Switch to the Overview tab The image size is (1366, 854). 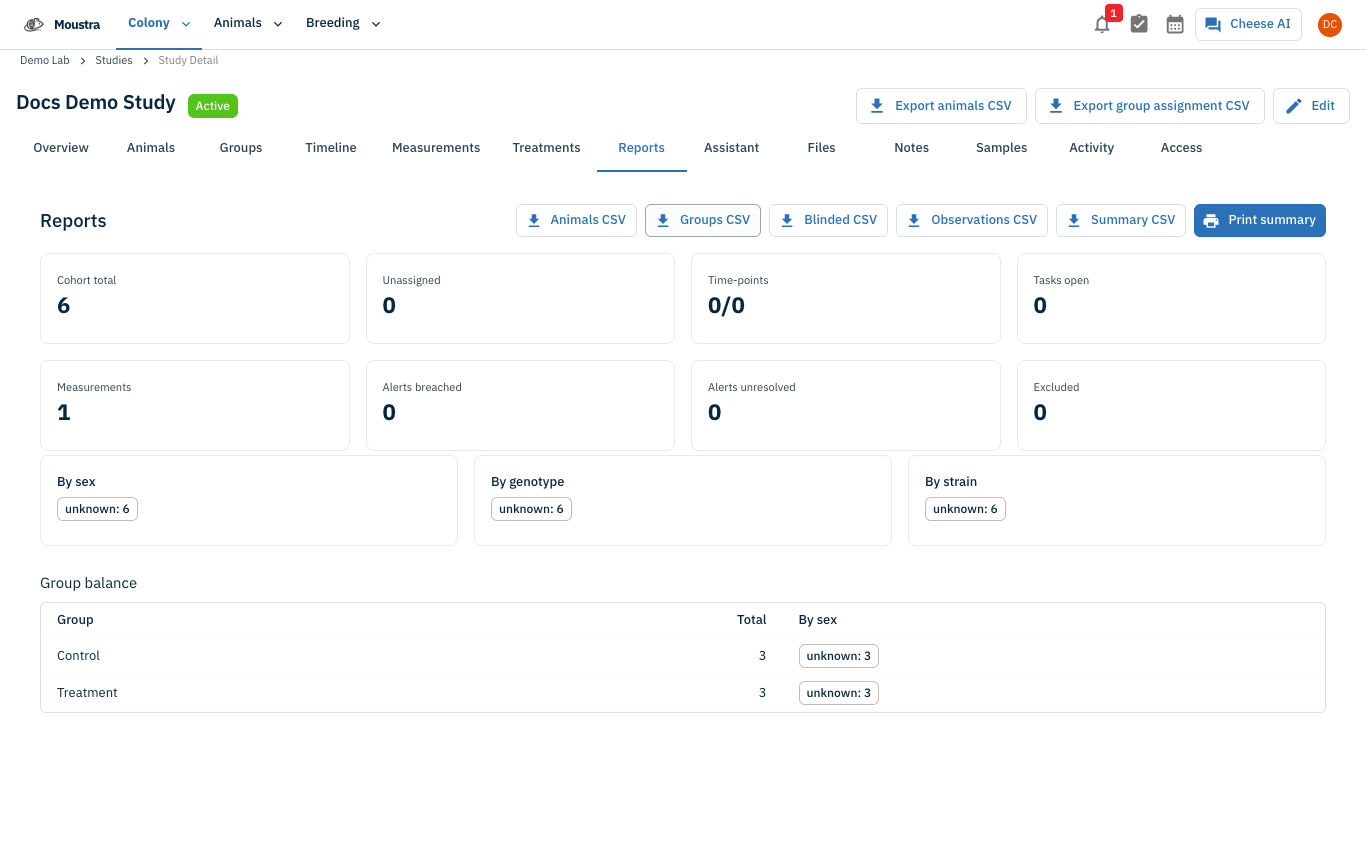[x=61, y=148]
